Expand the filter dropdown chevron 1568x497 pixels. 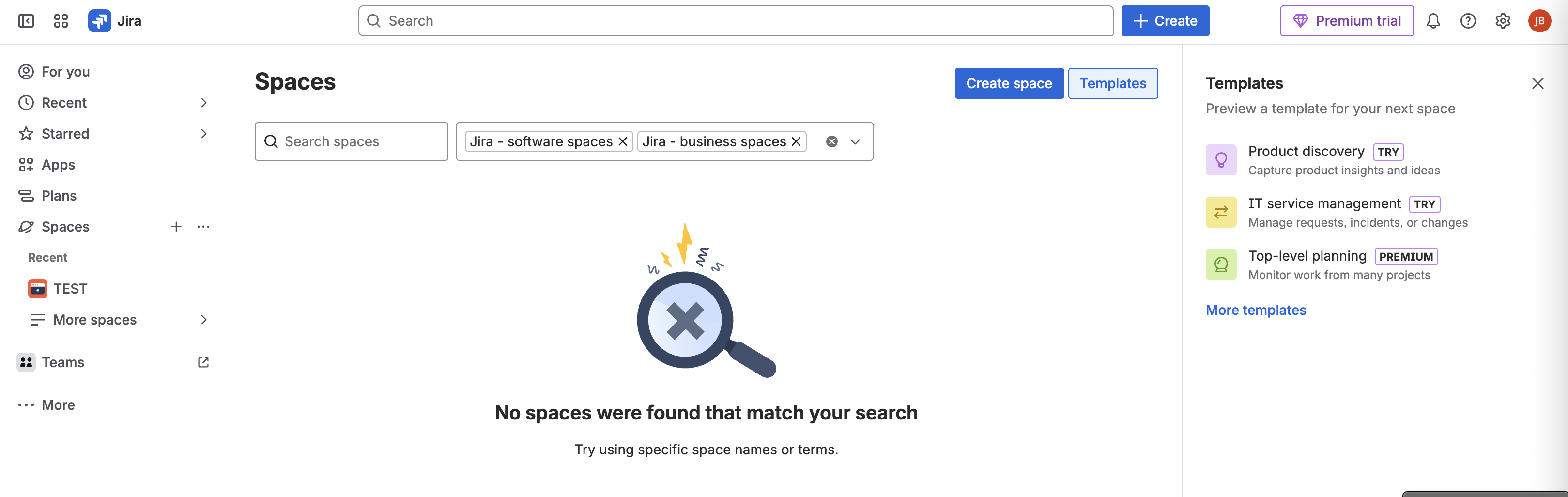(x=855, y=141)
